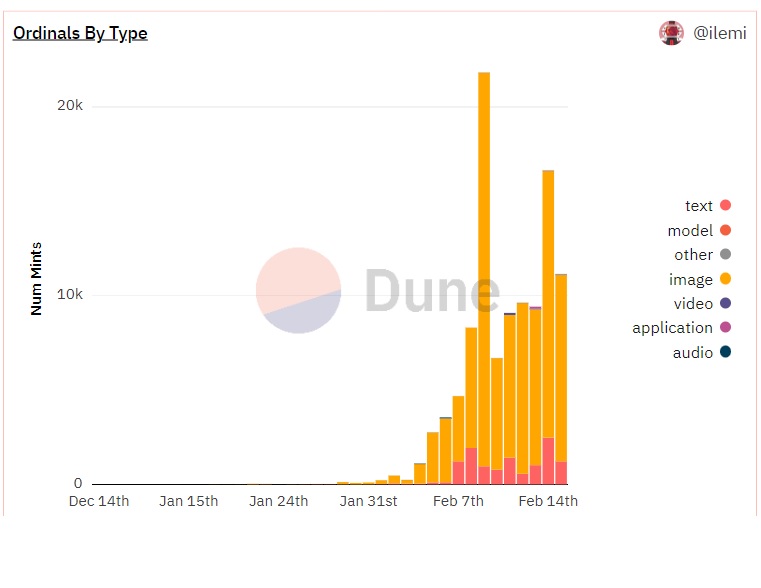Toggle the text series legend dot
The image size is (761, 588).
[x=726, y=205]
